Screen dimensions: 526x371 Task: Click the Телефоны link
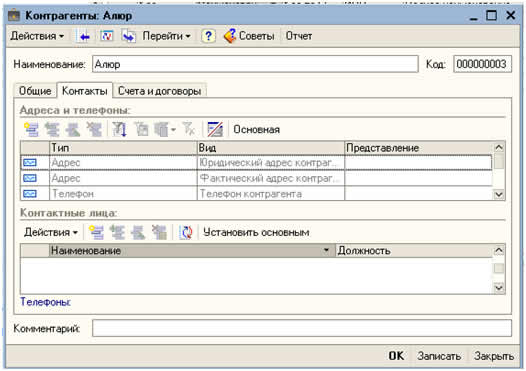pyautogui.click(x=46, y=302)
